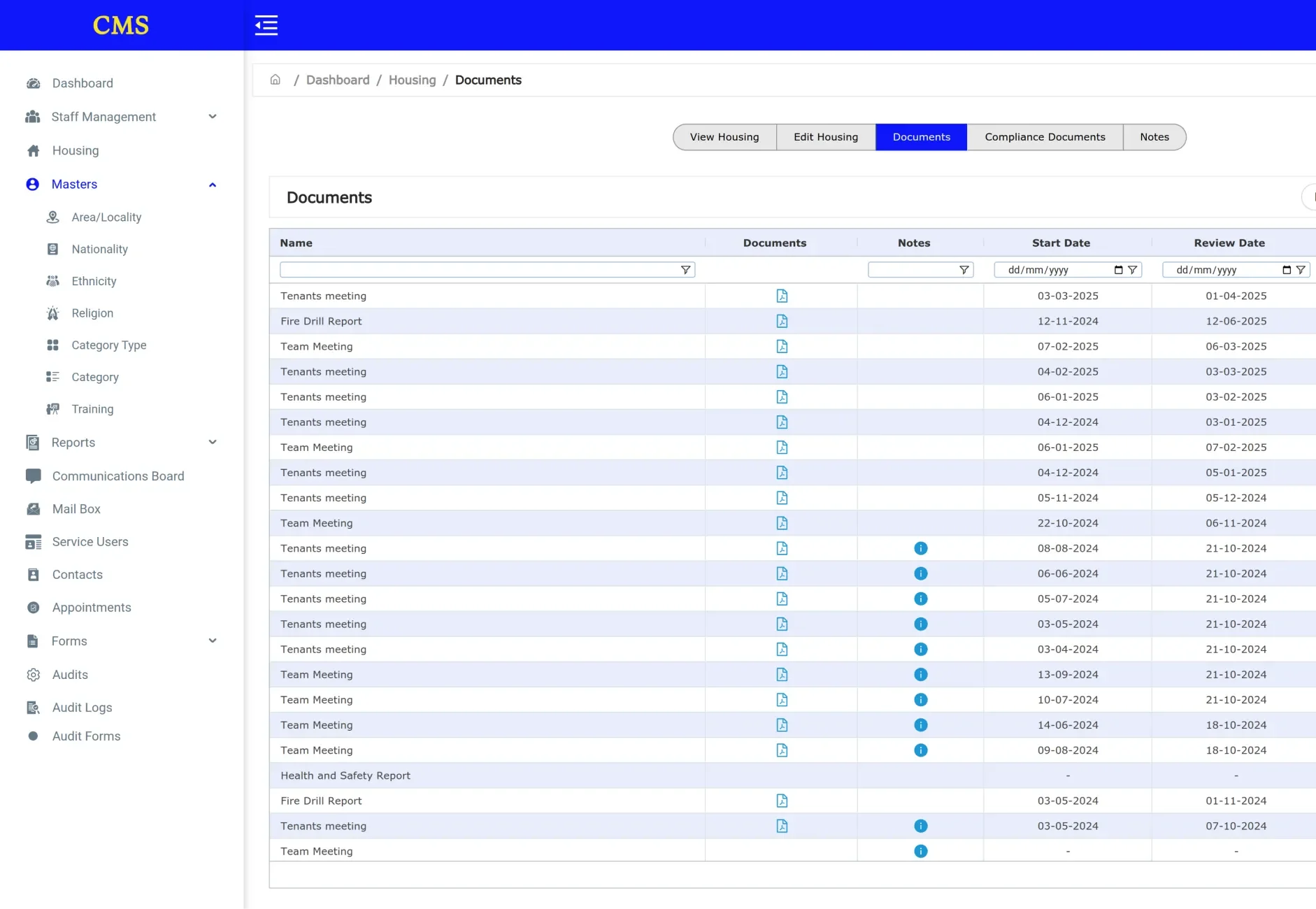The width and height of the screenshot is (1316, 909).
Task: Click the filter icon in the Notes column
Action: tap(964, 270)
